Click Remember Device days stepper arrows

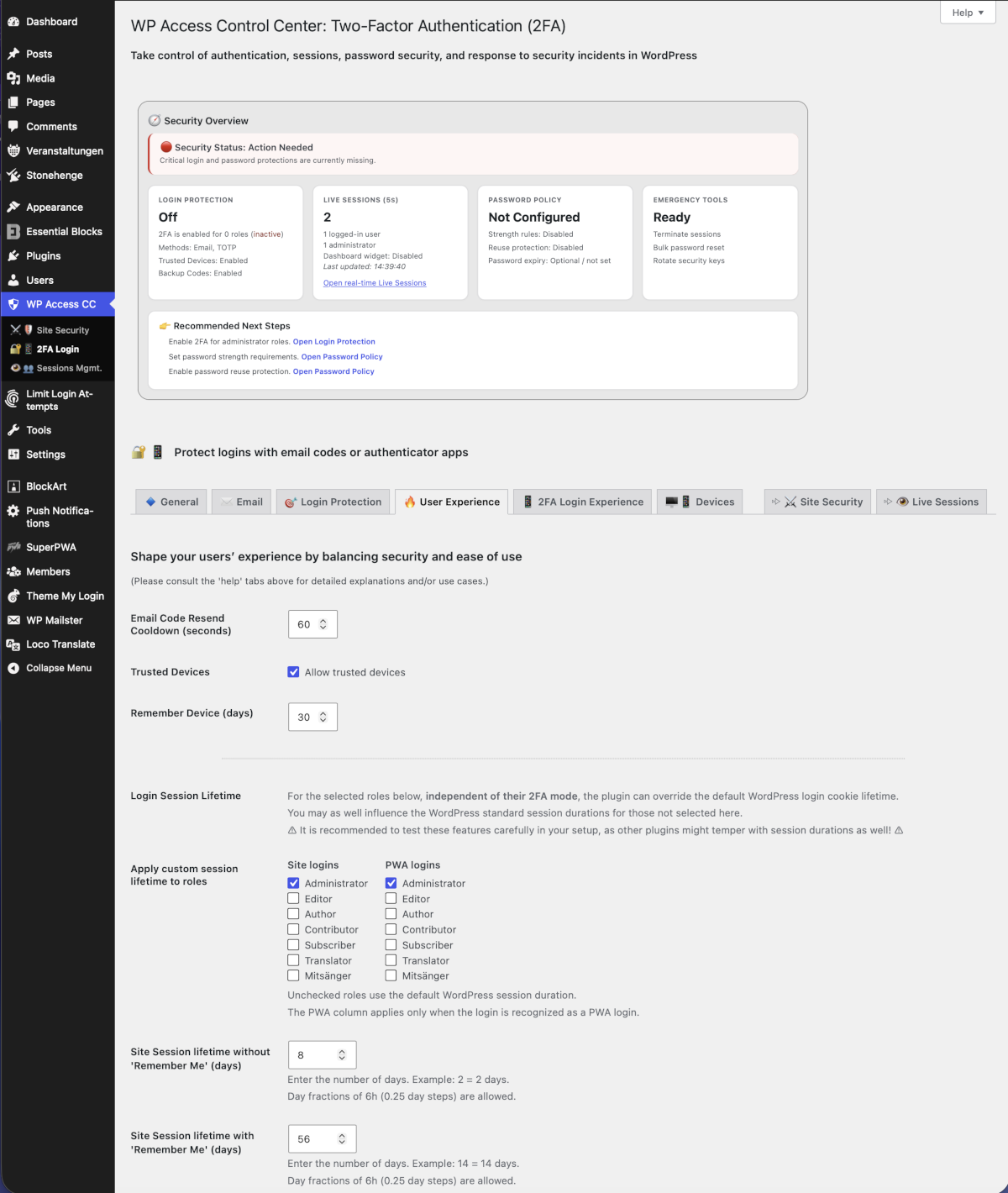click(x=323, y=717)
